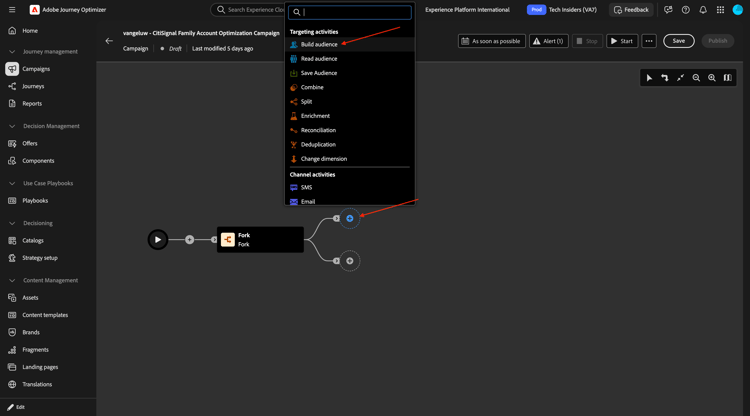Select the Fork activity node
This screenshot has height=416, width=750.
pos(260,240)
